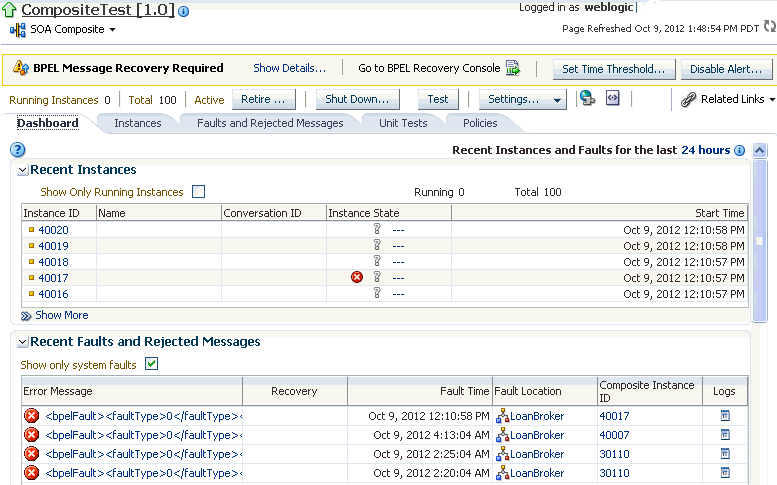Collapse Recent Faults and Rejected Messages
The height and width of the screenshot is (485, 777).
[x=22, y=342]
